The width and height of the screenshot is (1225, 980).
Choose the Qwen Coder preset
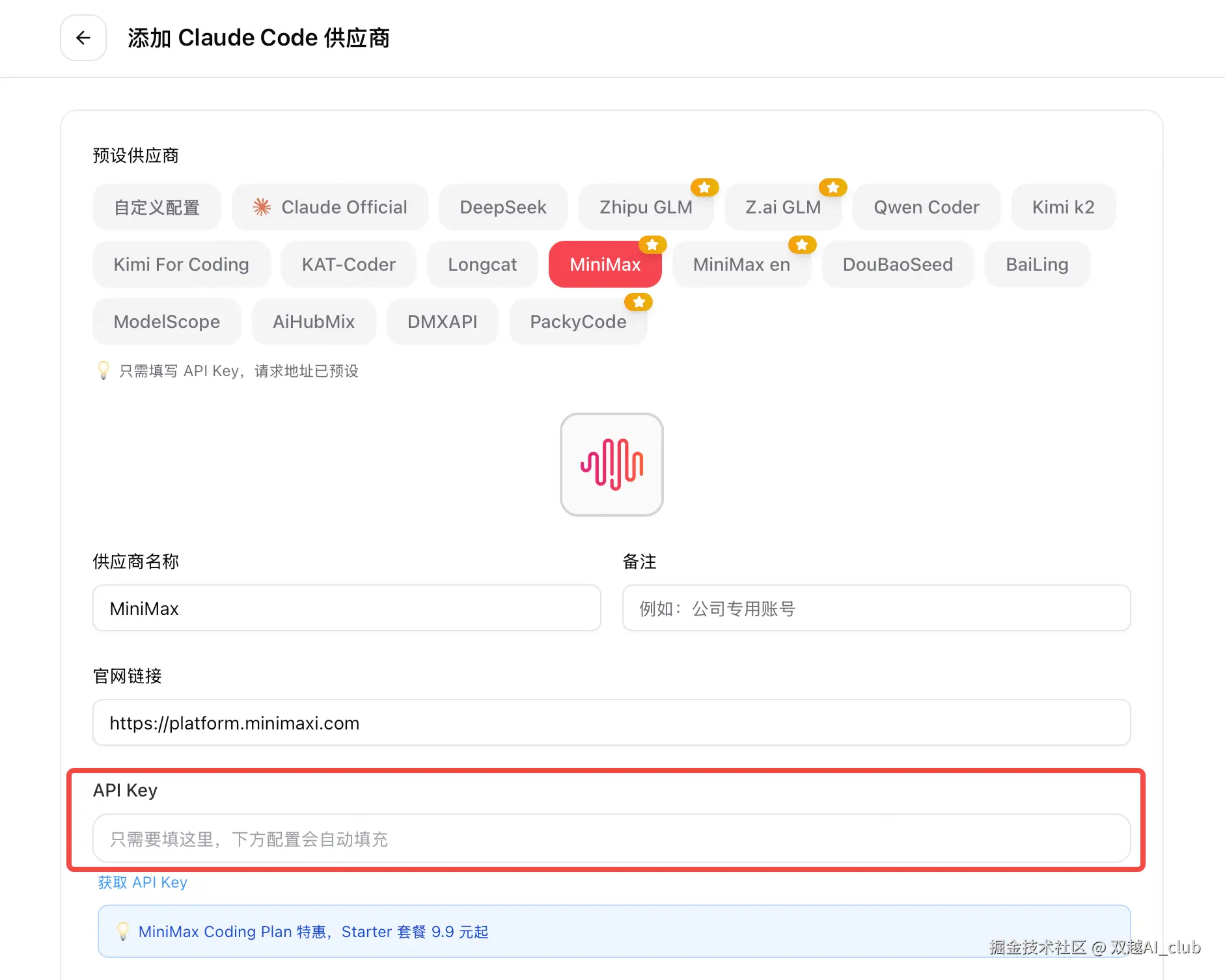pyautogui.click(x=926, y=207)
